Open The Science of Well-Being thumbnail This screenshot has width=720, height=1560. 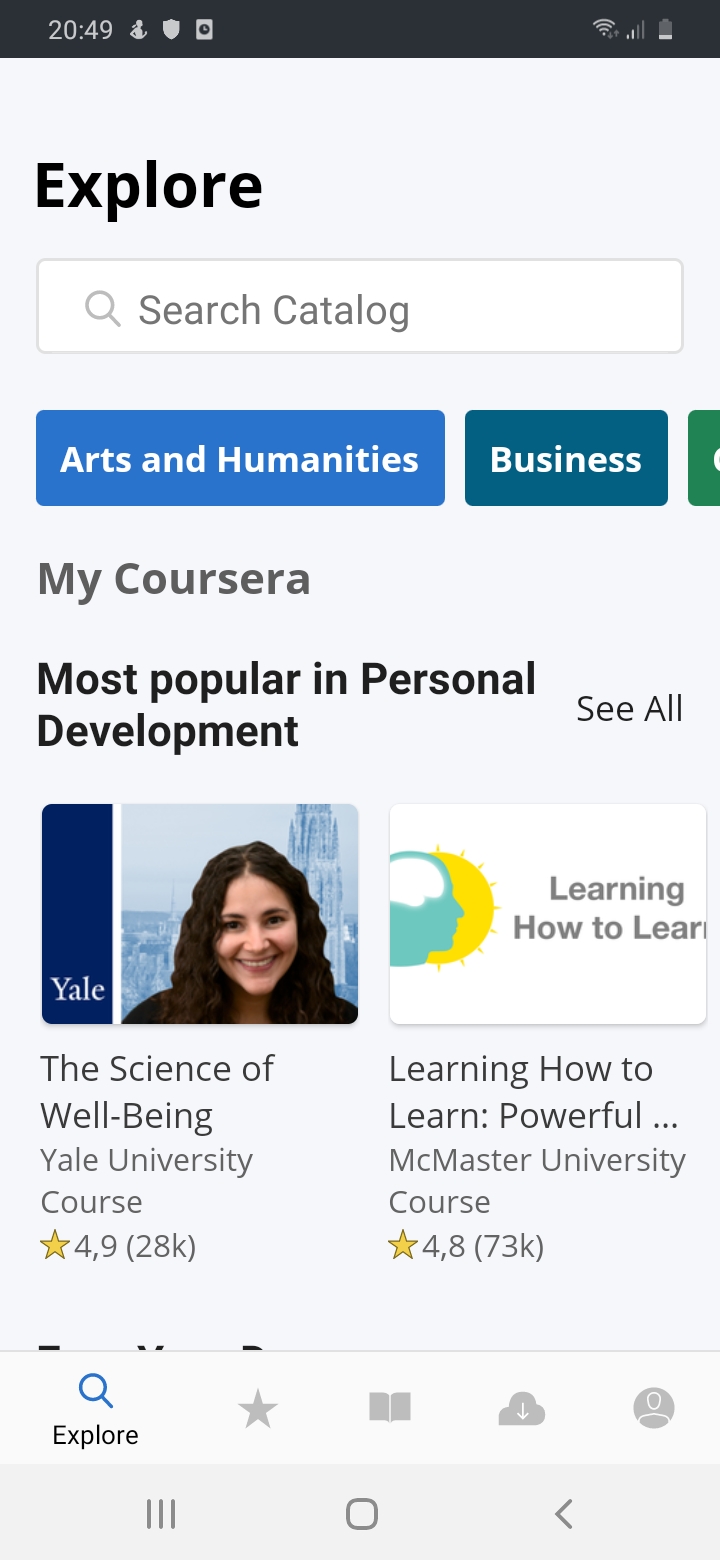200,914
